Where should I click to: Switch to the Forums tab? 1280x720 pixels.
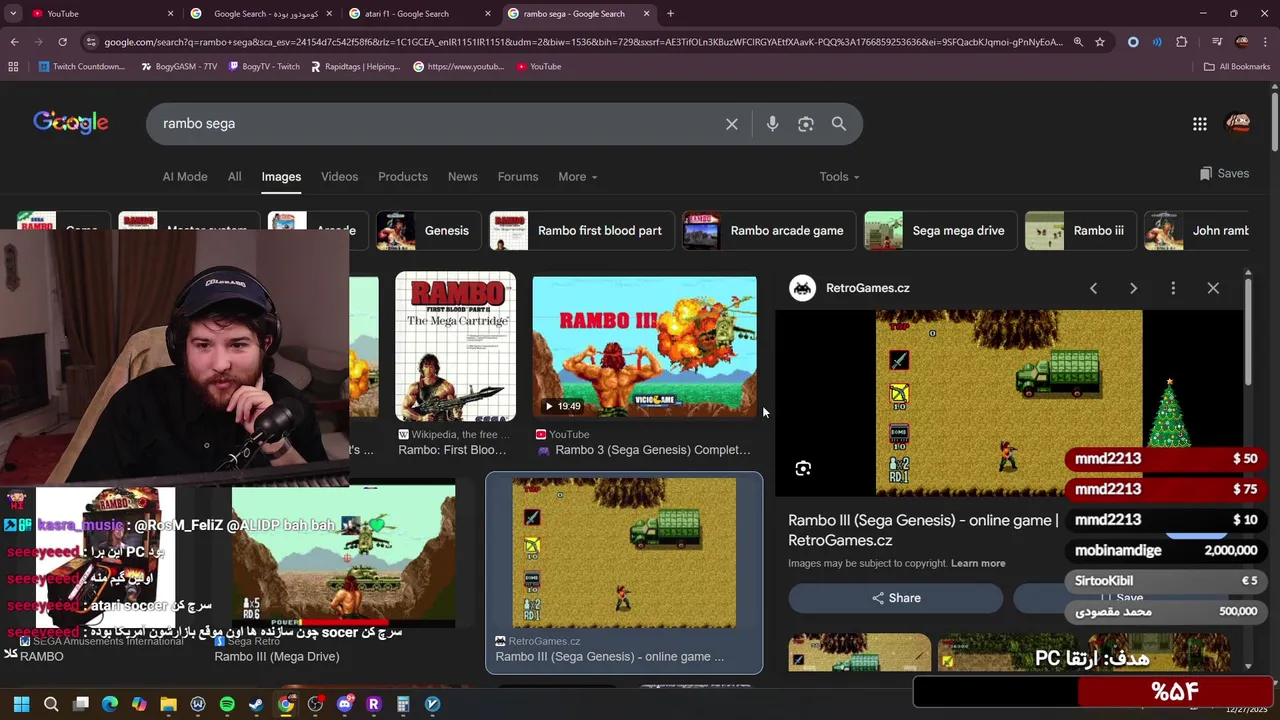(x=518, y=177)
